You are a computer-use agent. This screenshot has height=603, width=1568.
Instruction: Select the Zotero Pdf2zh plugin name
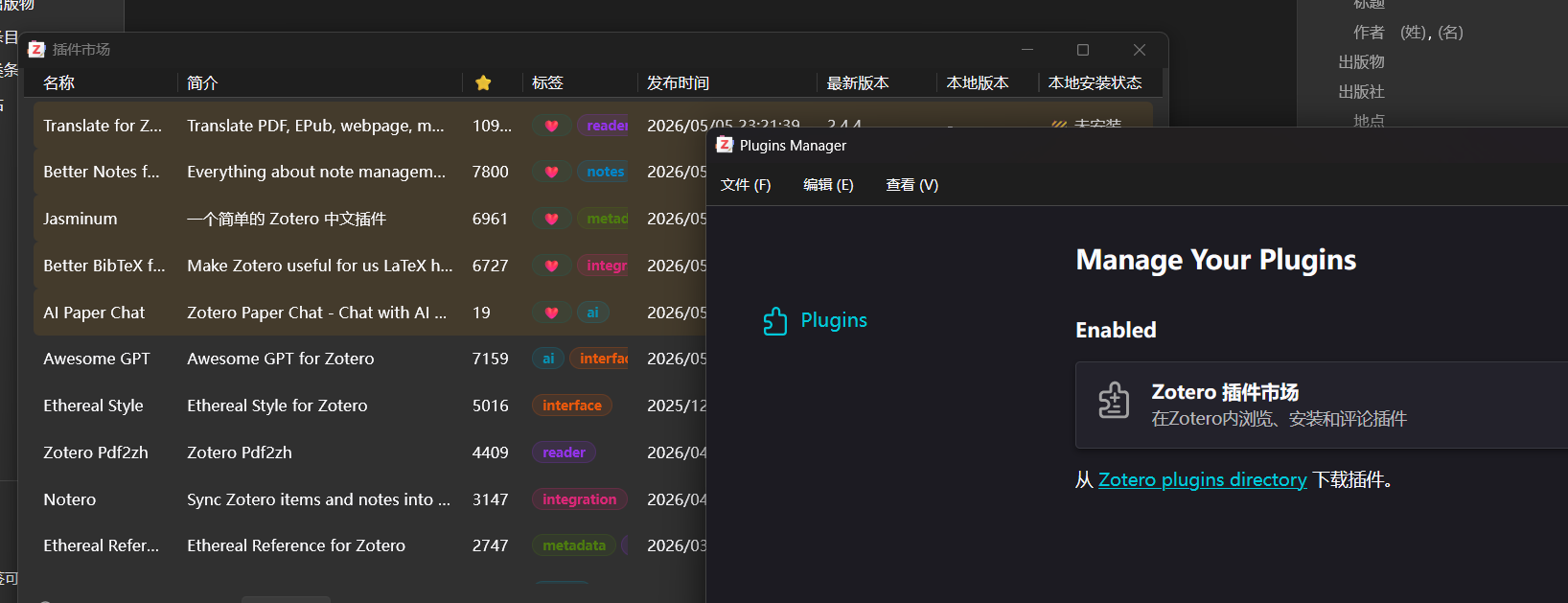96,452
